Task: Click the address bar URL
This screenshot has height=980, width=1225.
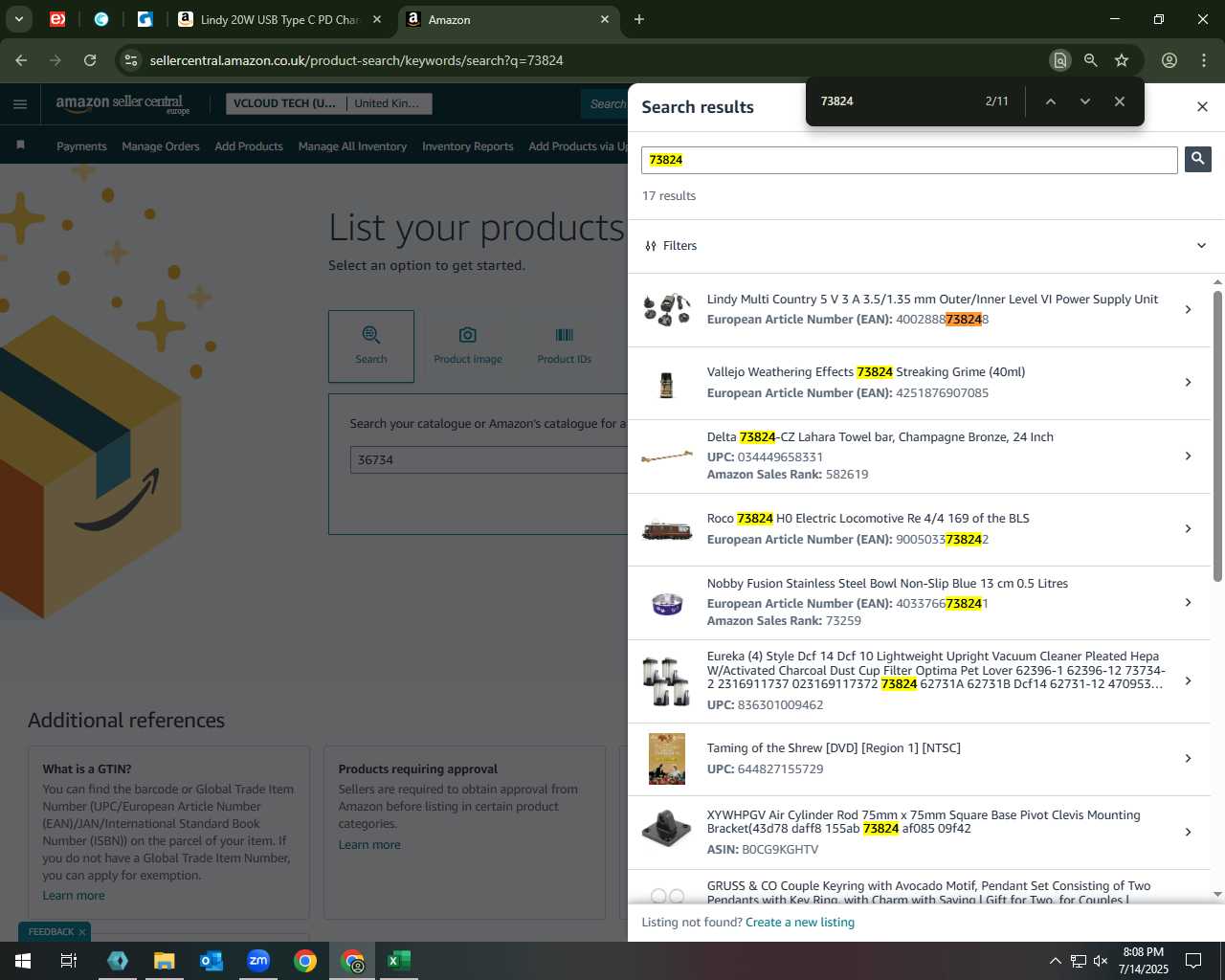Action: (x=356, y=60)
